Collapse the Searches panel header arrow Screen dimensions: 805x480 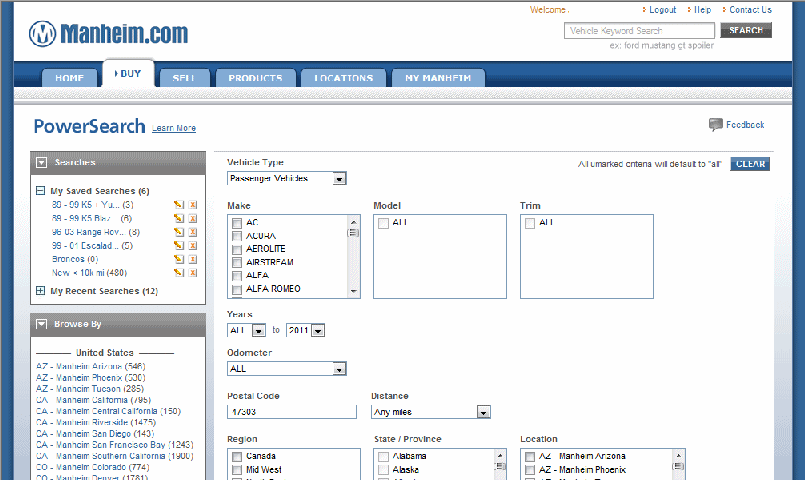click(x=42, y=163)
